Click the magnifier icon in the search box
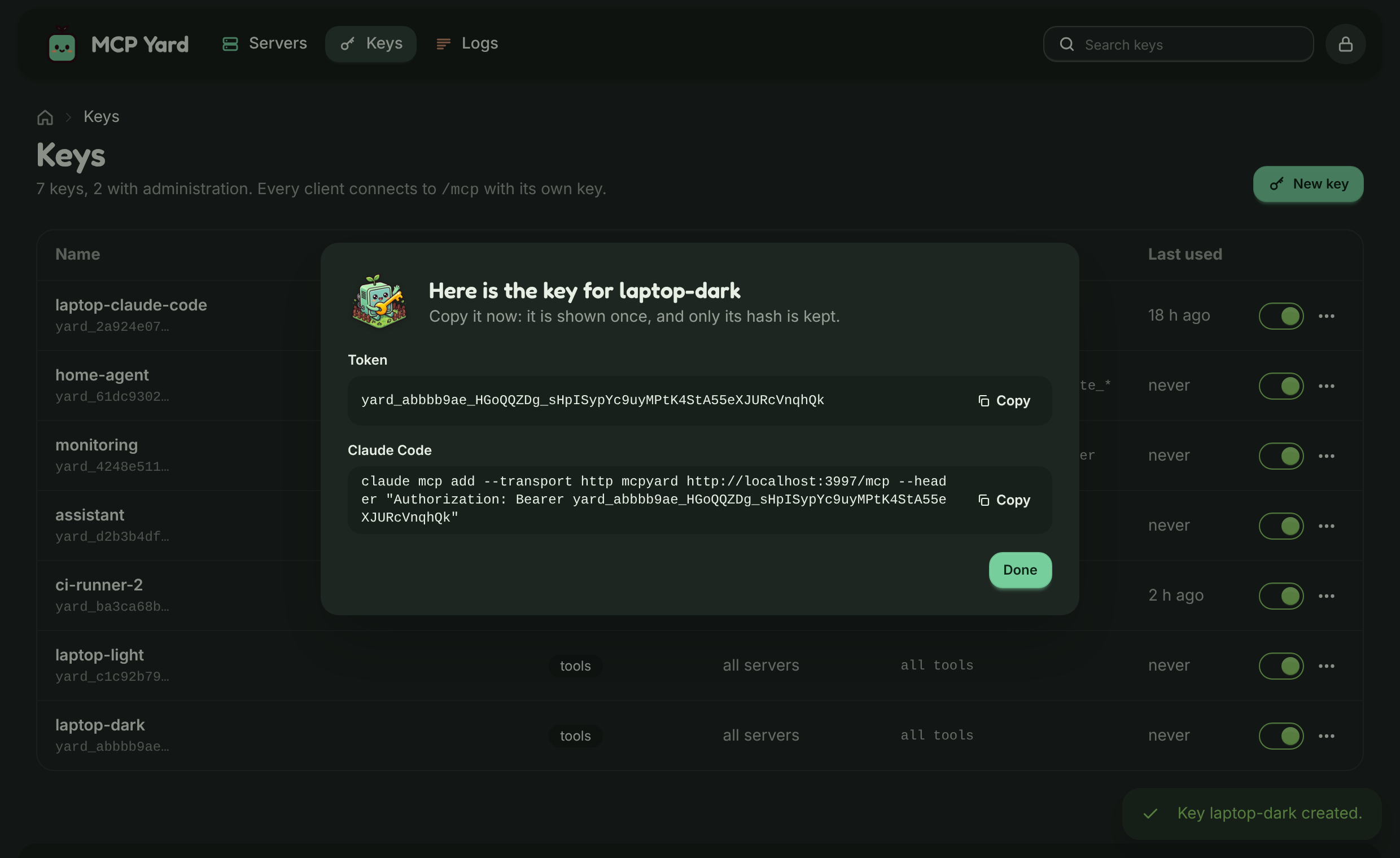The width and height of the screenshot is (1400, 858). 1066,45
